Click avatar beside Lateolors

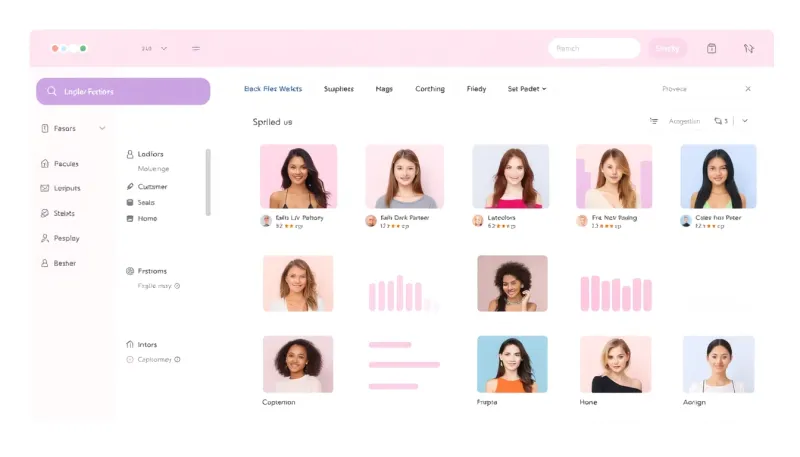coord(478,221)
